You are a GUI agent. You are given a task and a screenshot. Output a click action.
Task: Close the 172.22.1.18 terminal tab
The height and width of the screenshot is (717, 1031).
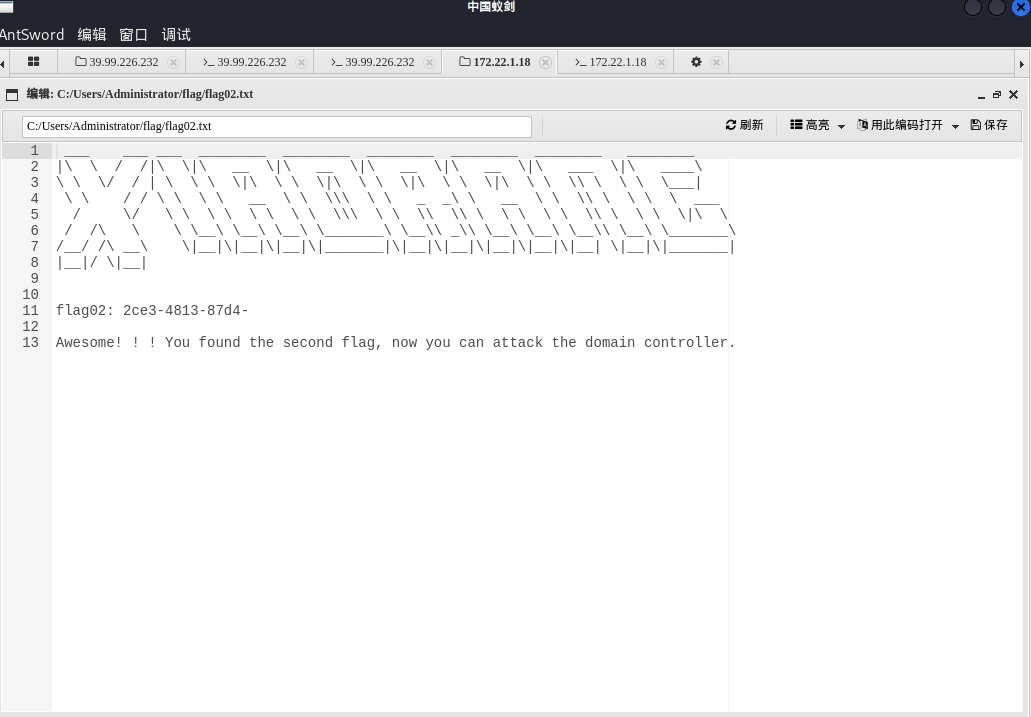point(661,62)
